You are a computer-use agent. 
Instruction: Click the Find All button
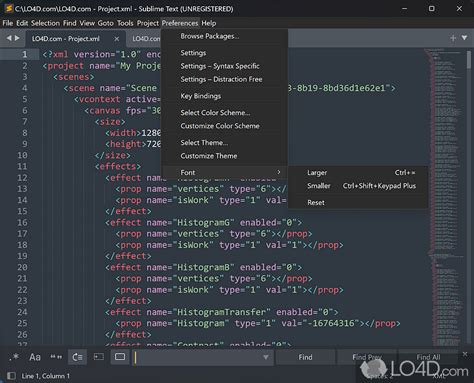pyautogui.click(x=428, y=357)
